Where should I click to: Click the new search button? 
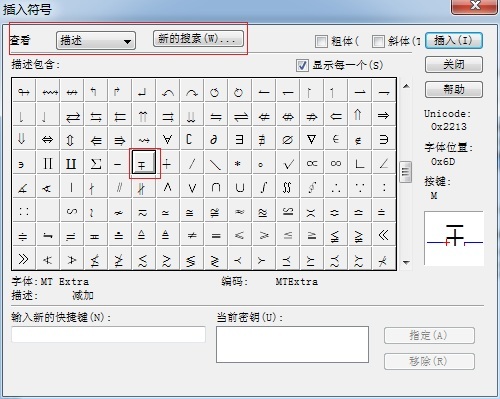(198, 39)
